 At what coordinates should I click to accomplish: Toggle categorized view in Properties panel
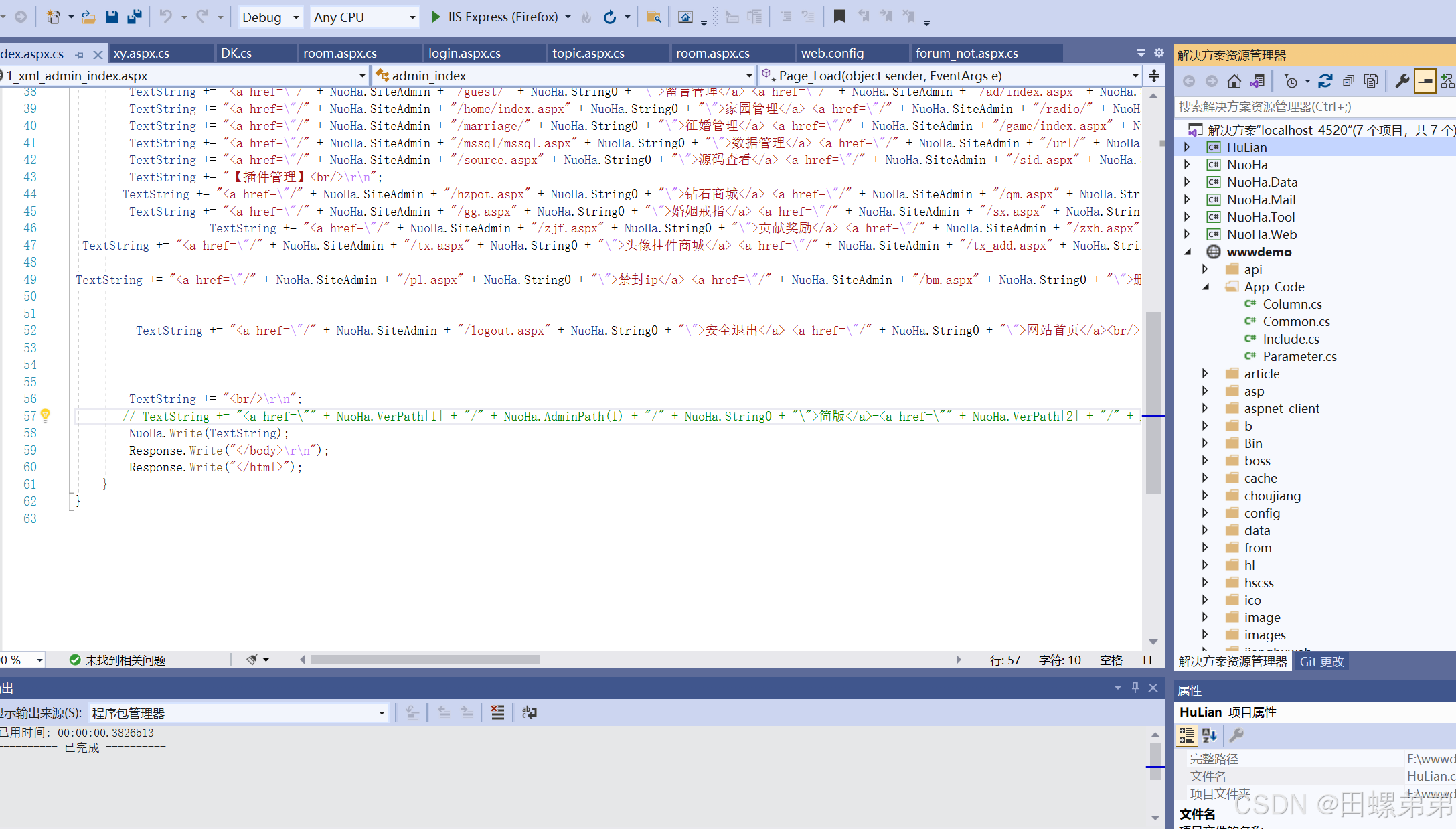(1187, 735)
